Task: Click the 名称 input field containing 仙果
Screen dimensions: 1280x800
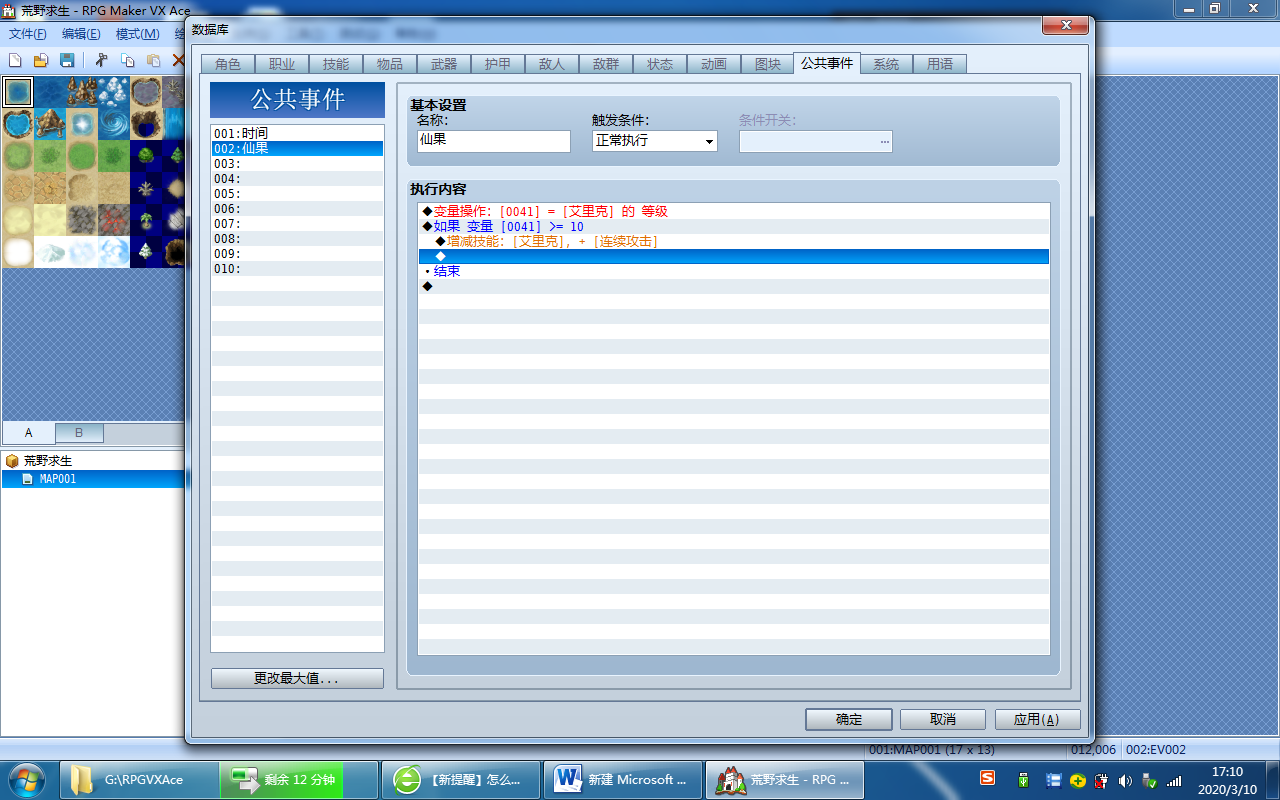Action: (x=493, y=141)
